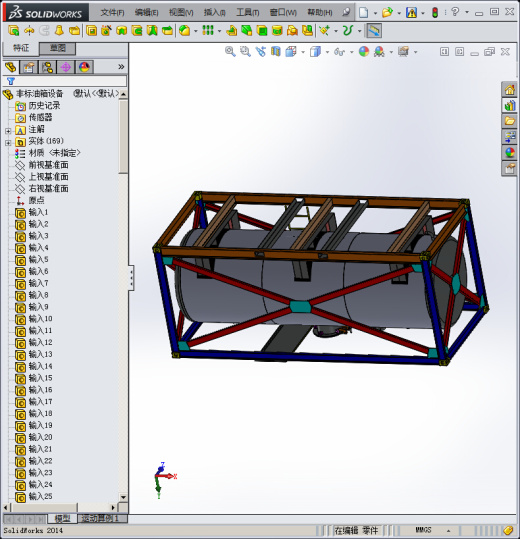Click the Revolved Boss icon in the features toolbar
The height and width of the screenshot is (539, 520).
[x=29, y=31]
